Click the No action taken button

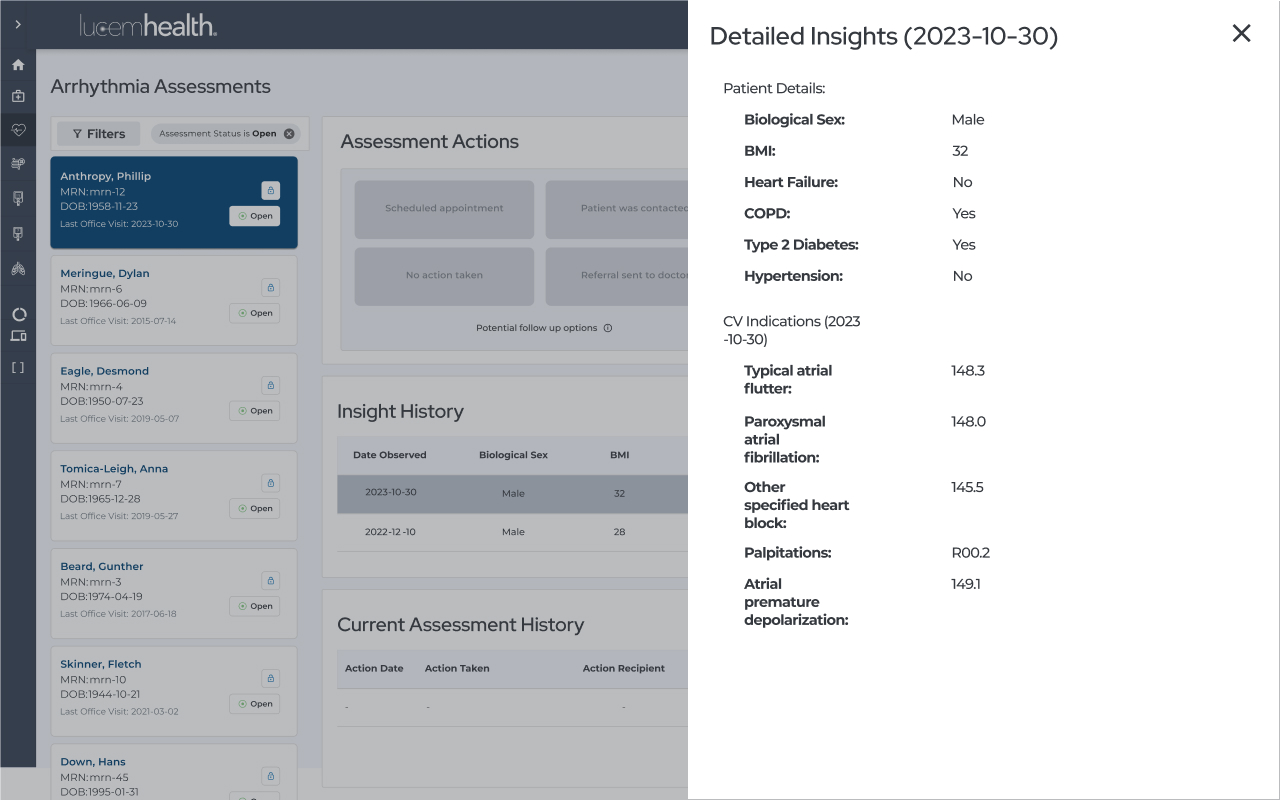tap(444, 276)
